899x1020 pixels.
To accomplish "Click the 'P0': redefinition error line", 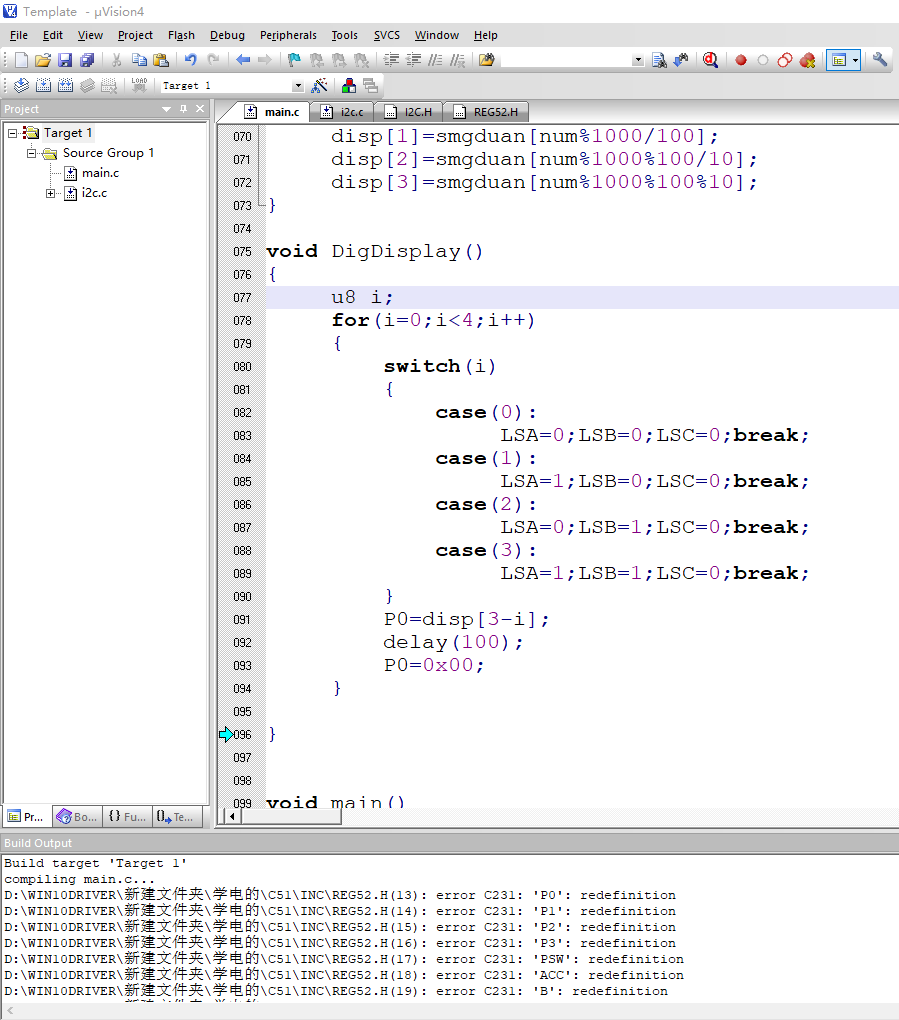I will pos(340,896).
